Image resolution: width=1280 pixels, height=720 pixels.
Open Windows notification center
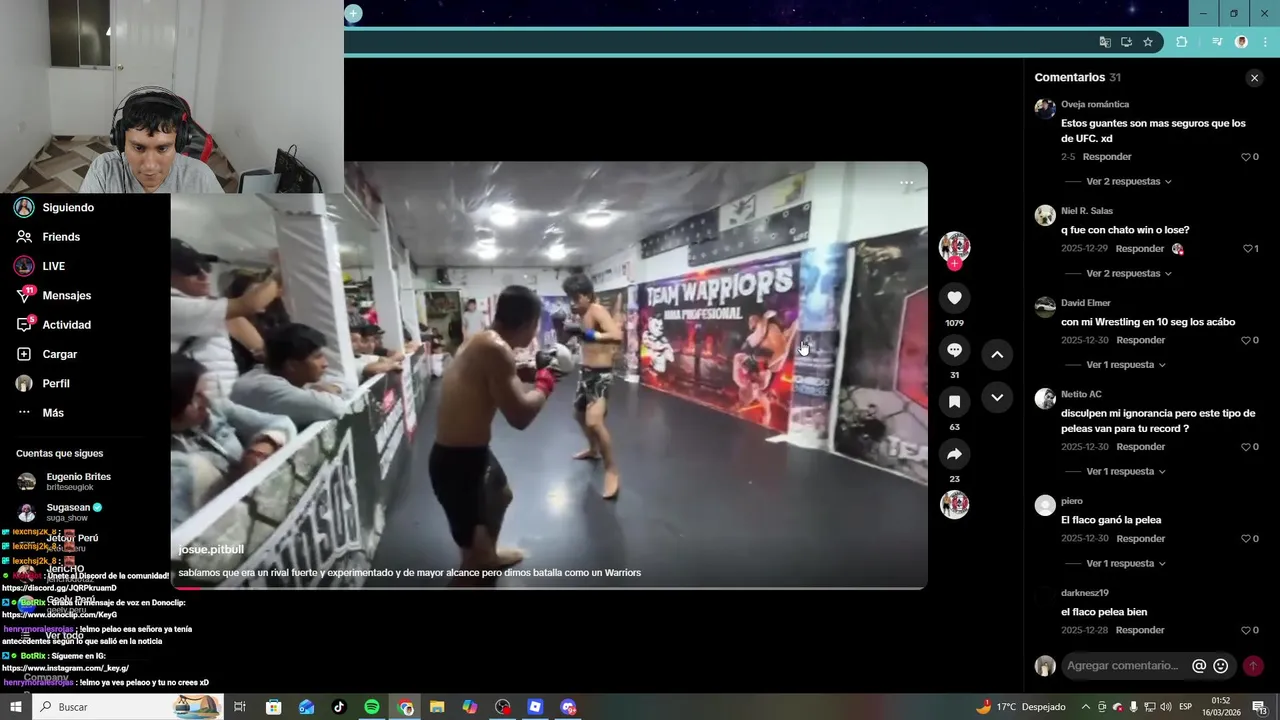click(x=1259, y=707)
